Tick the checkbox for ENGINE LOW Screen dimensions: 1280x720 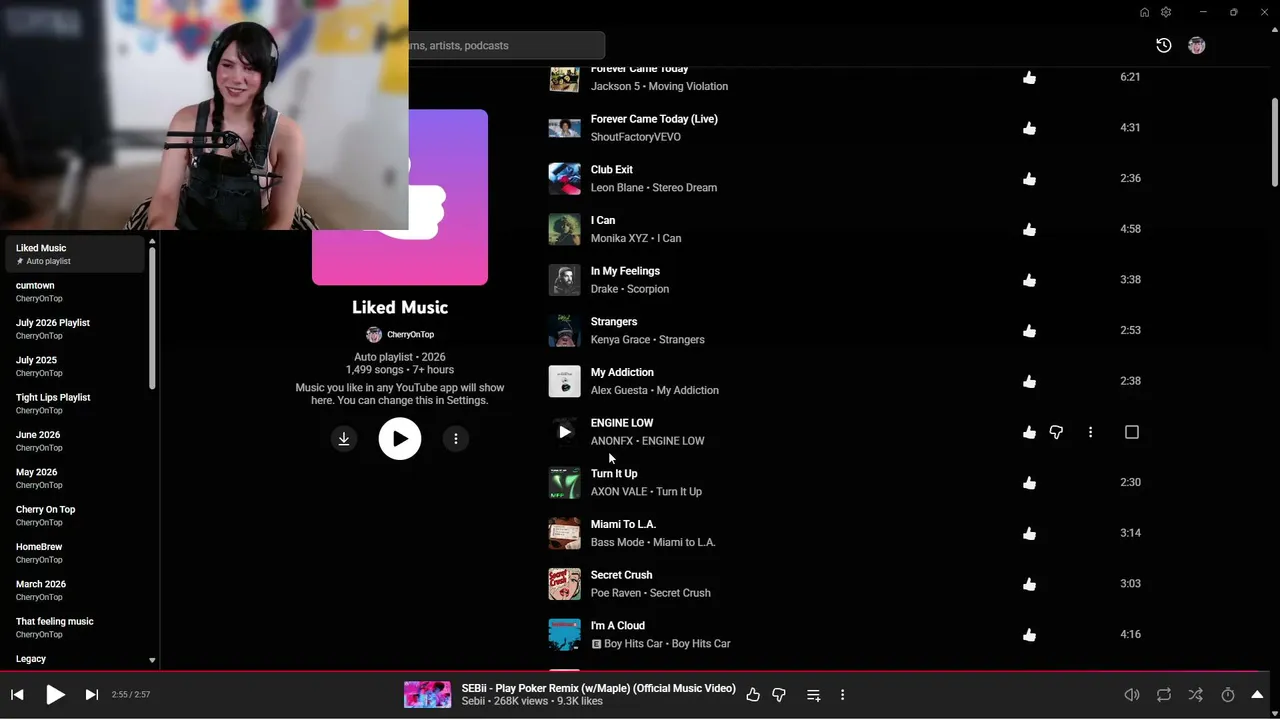1132,432
